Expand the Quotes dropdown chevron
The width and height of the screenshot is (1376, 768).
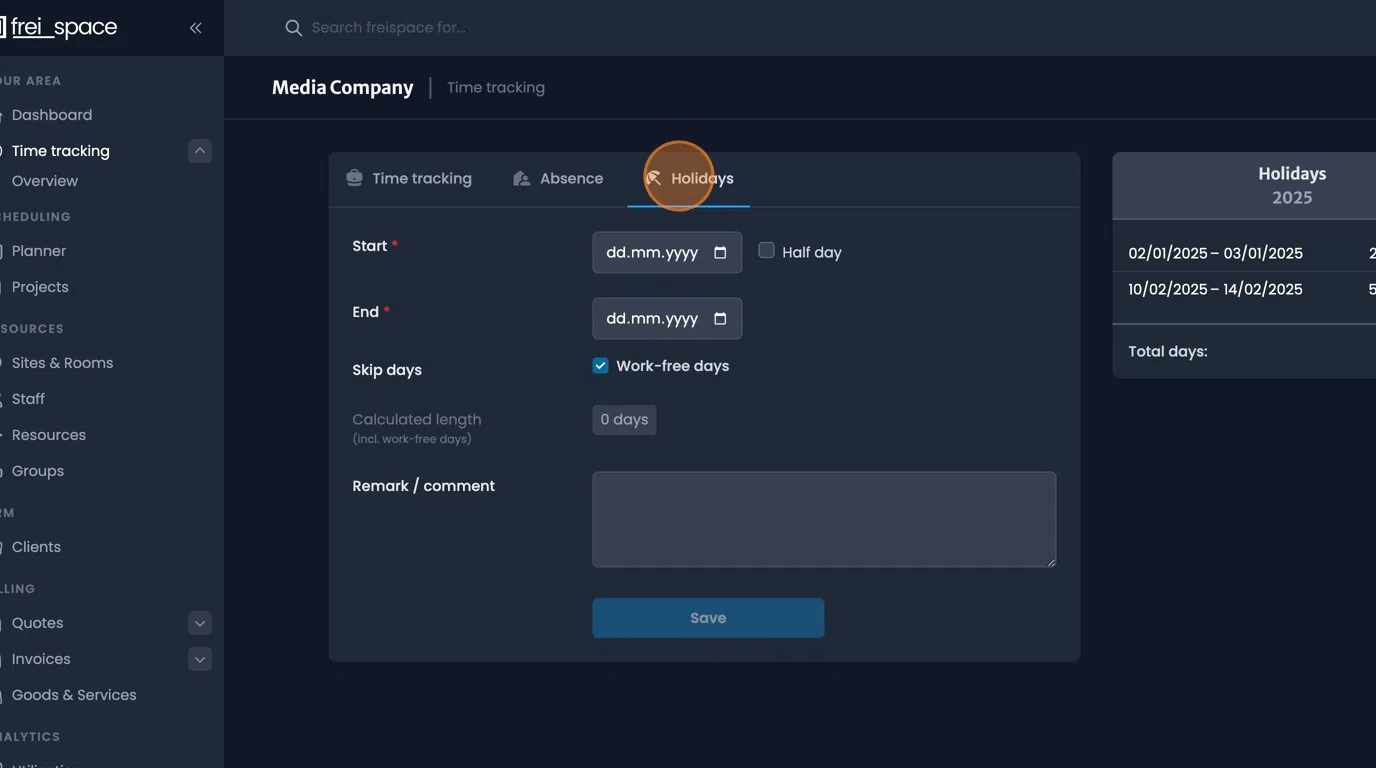199,622
